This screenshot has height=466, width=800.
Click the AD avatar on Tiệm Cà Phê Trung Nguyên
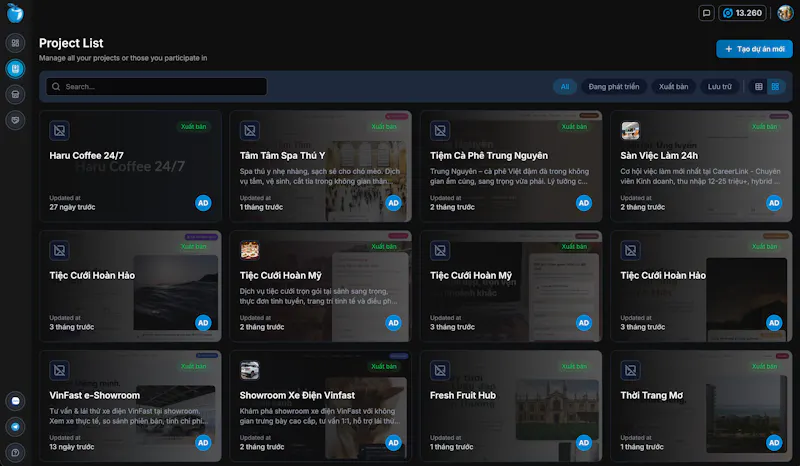pos(584,203)
